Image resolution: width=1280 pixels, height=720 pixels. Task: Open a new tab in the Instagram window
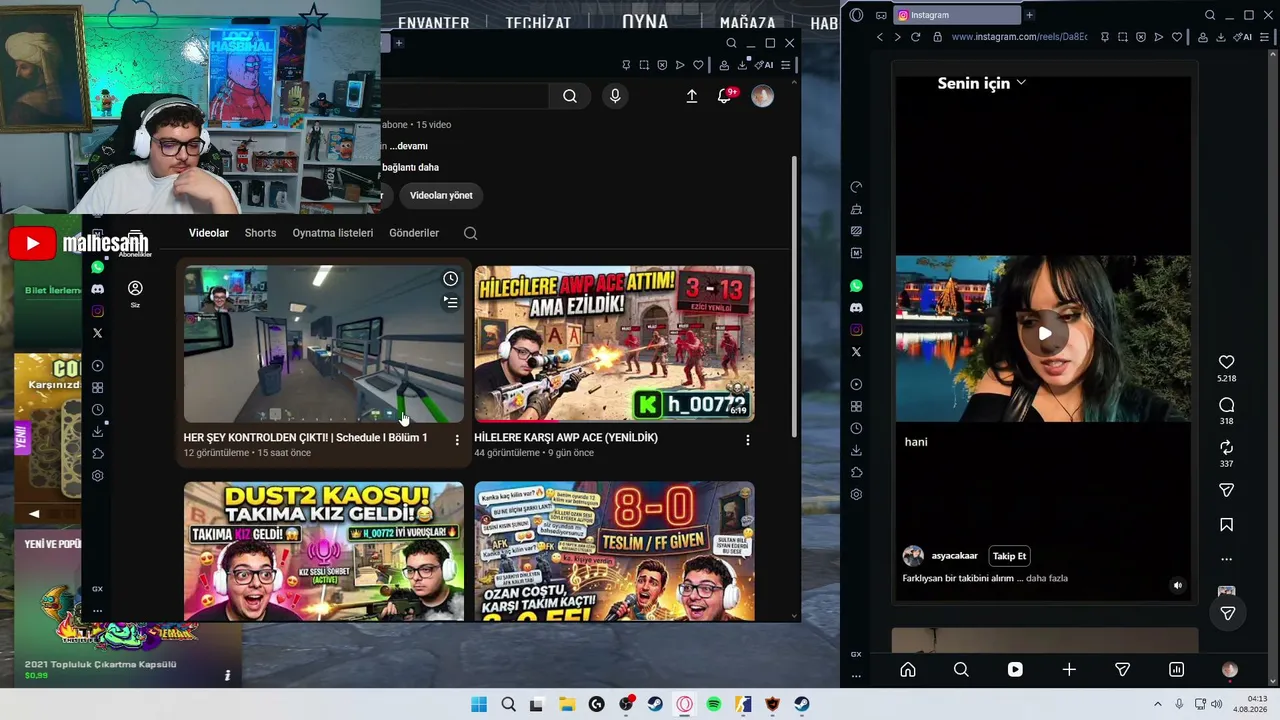tap(1029, 15)
